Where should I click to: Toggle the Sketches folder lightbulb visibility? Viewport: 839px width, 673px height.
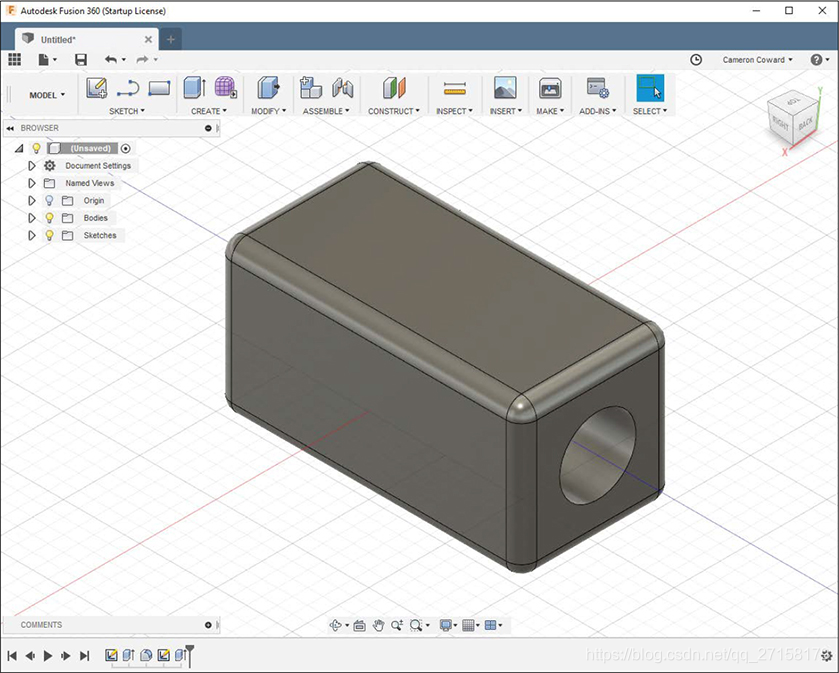click(x=49, y=236)
